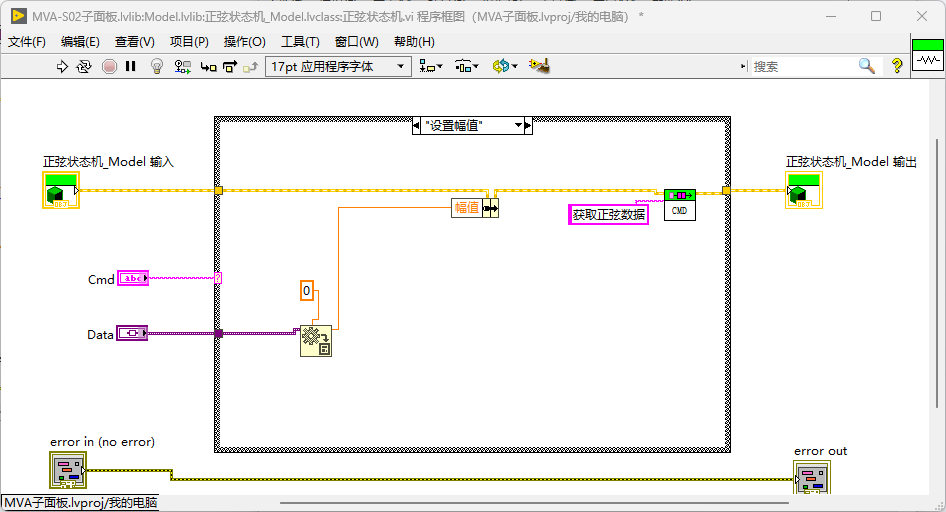The image size is (946, 512).
Task: Open the 操作(O) menu
Action: (x=244, y=42)
